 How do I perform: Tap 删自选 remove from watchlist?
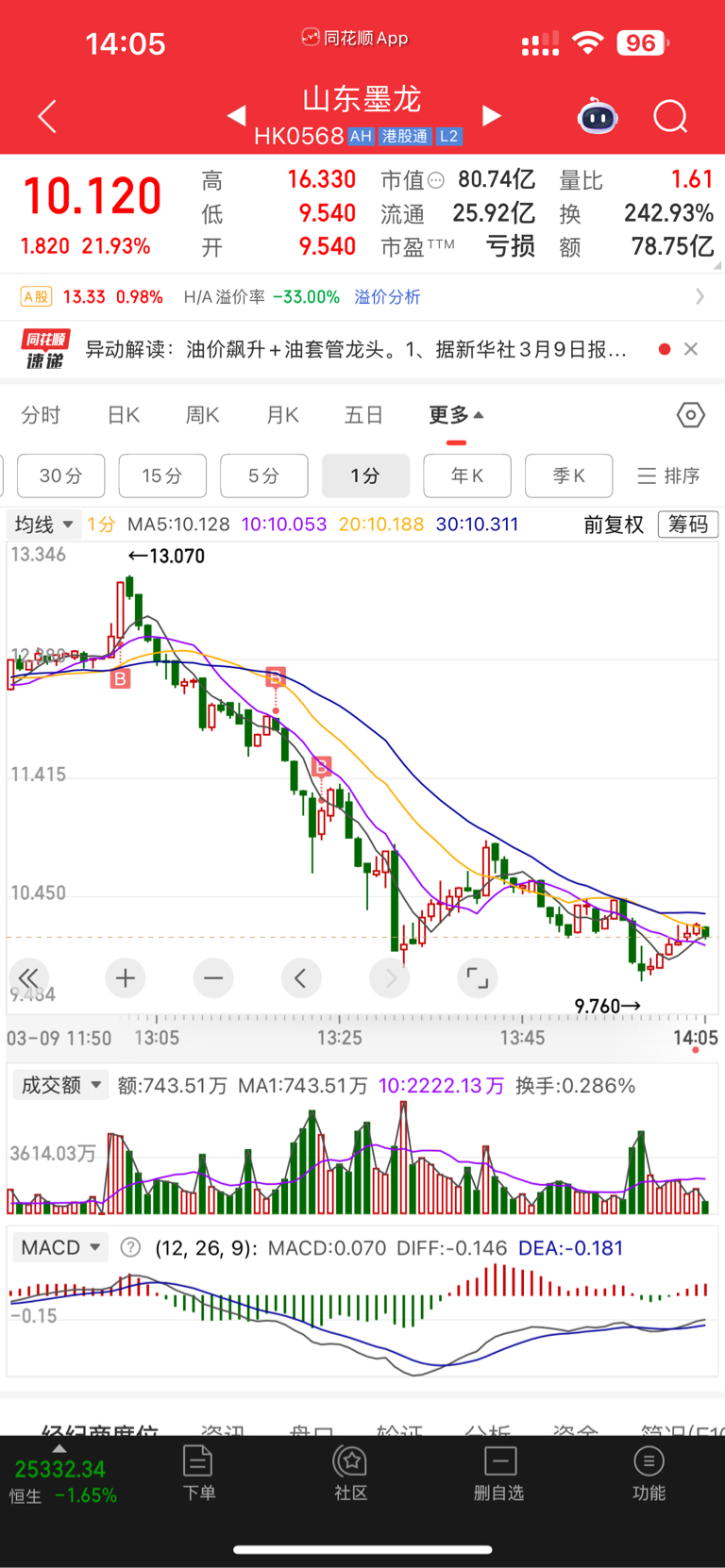(499, 1473)
